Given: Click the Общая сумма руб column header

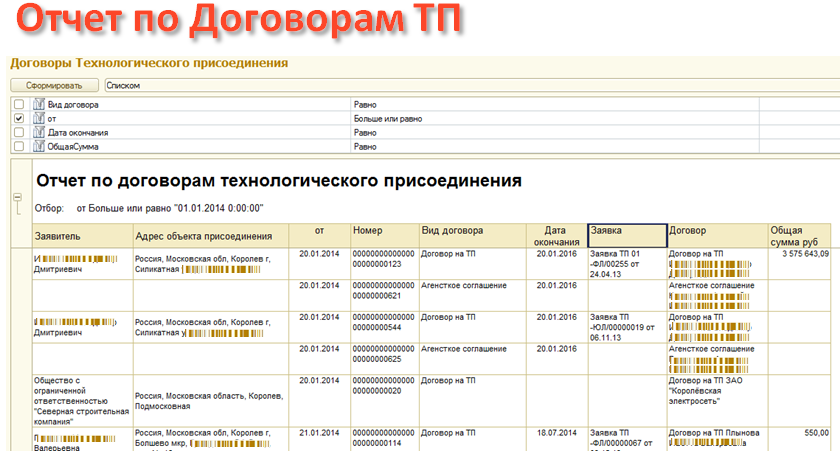Looking at the screenshot, I should [x=798, y=235].
